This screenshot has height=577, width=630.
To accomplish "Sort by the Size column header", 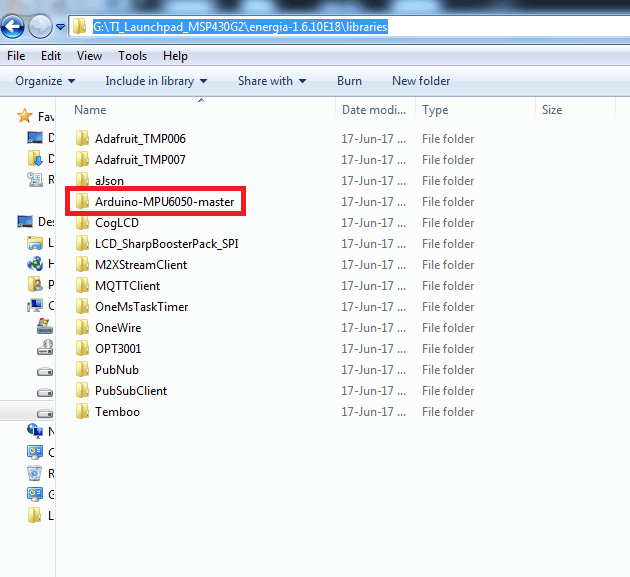I will click(x=552, y=110).
